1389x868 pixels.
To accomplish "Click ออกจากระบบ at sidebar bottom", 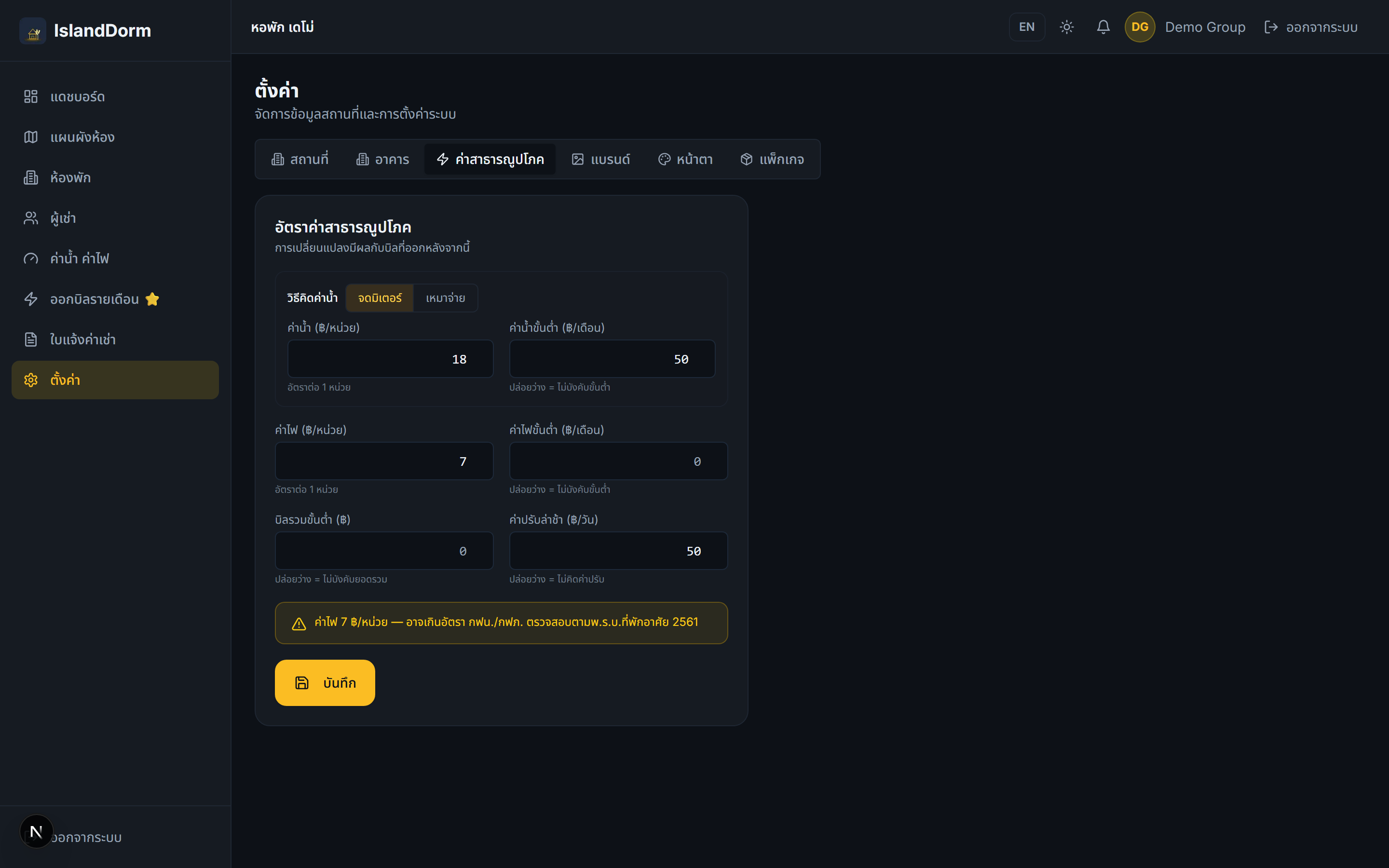I will [x=86, y=838].
